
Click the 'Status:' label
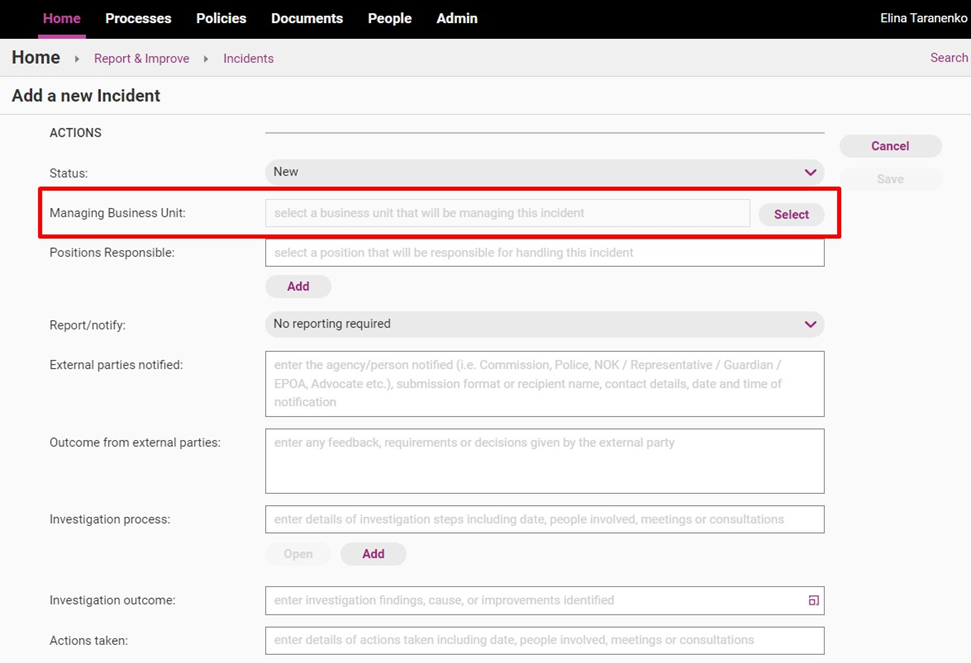(x=69, y=173)
